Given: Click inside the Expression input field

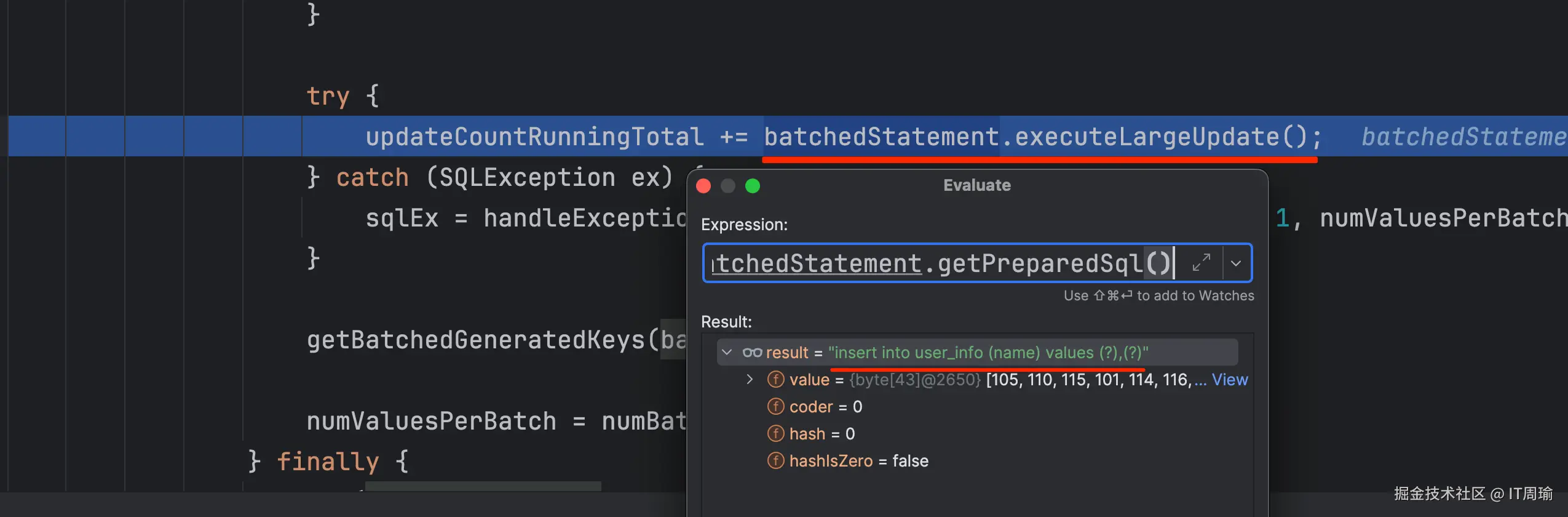Looking at the screenshot, I should 941,263.
